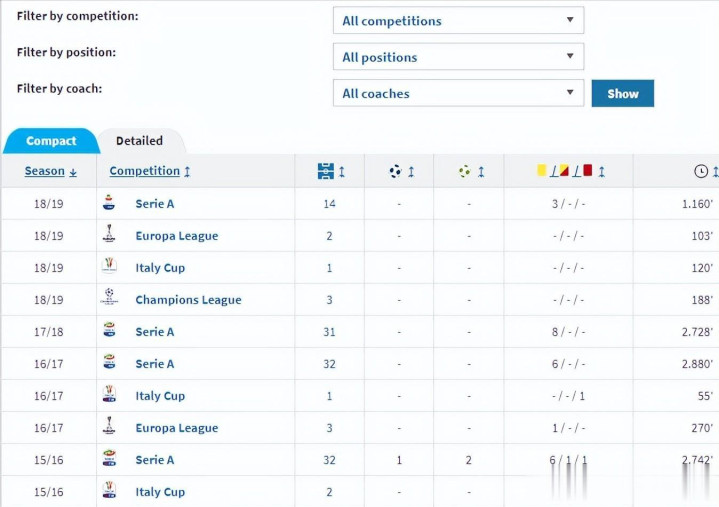
Task: Click Serie A logo in 18/19 row
Action: tap(109, 203)
